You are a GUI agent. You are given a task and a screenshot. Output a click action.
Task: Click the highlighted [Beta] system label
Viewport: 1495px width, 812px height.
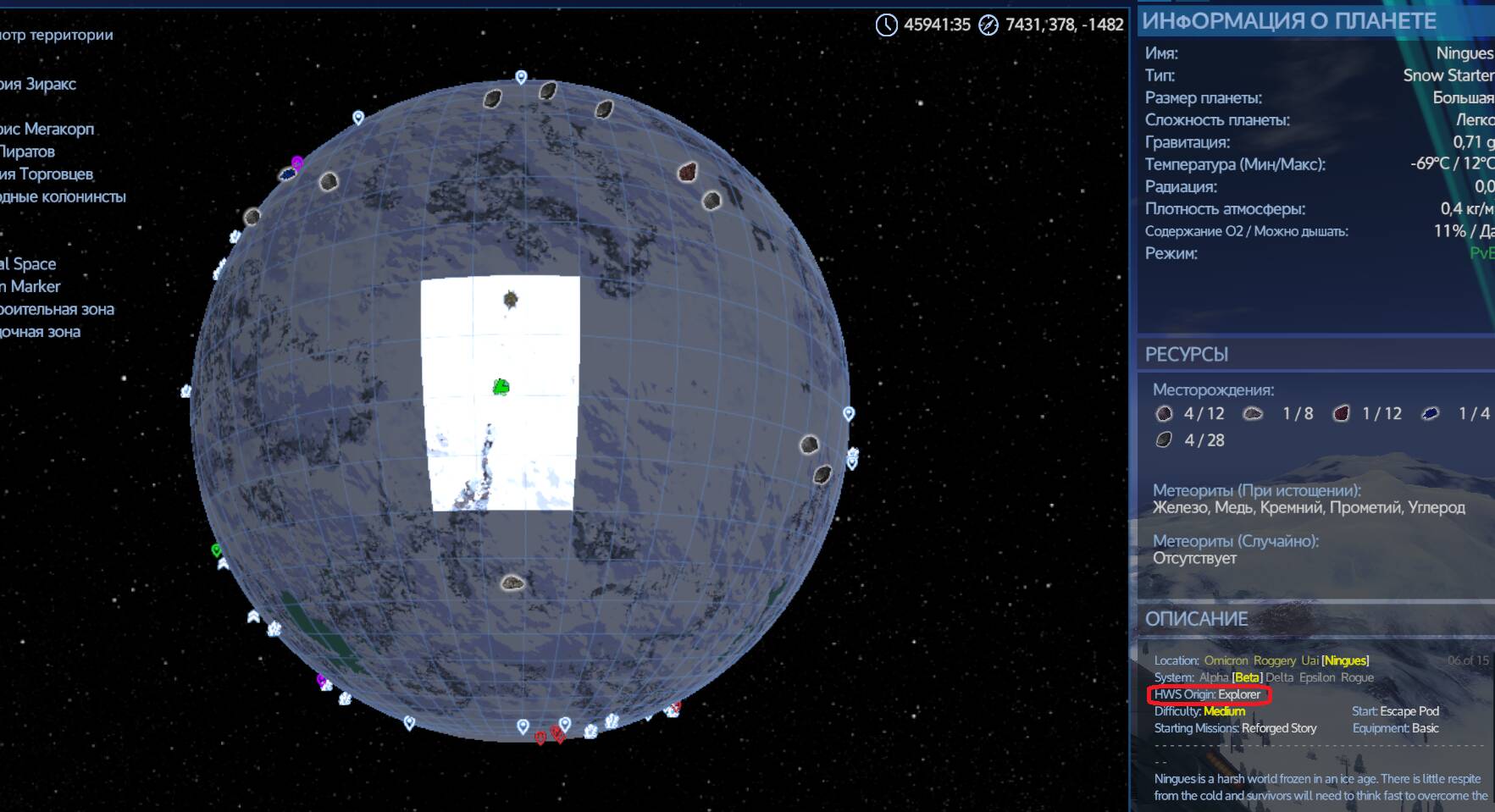[x=1247, y=677]
